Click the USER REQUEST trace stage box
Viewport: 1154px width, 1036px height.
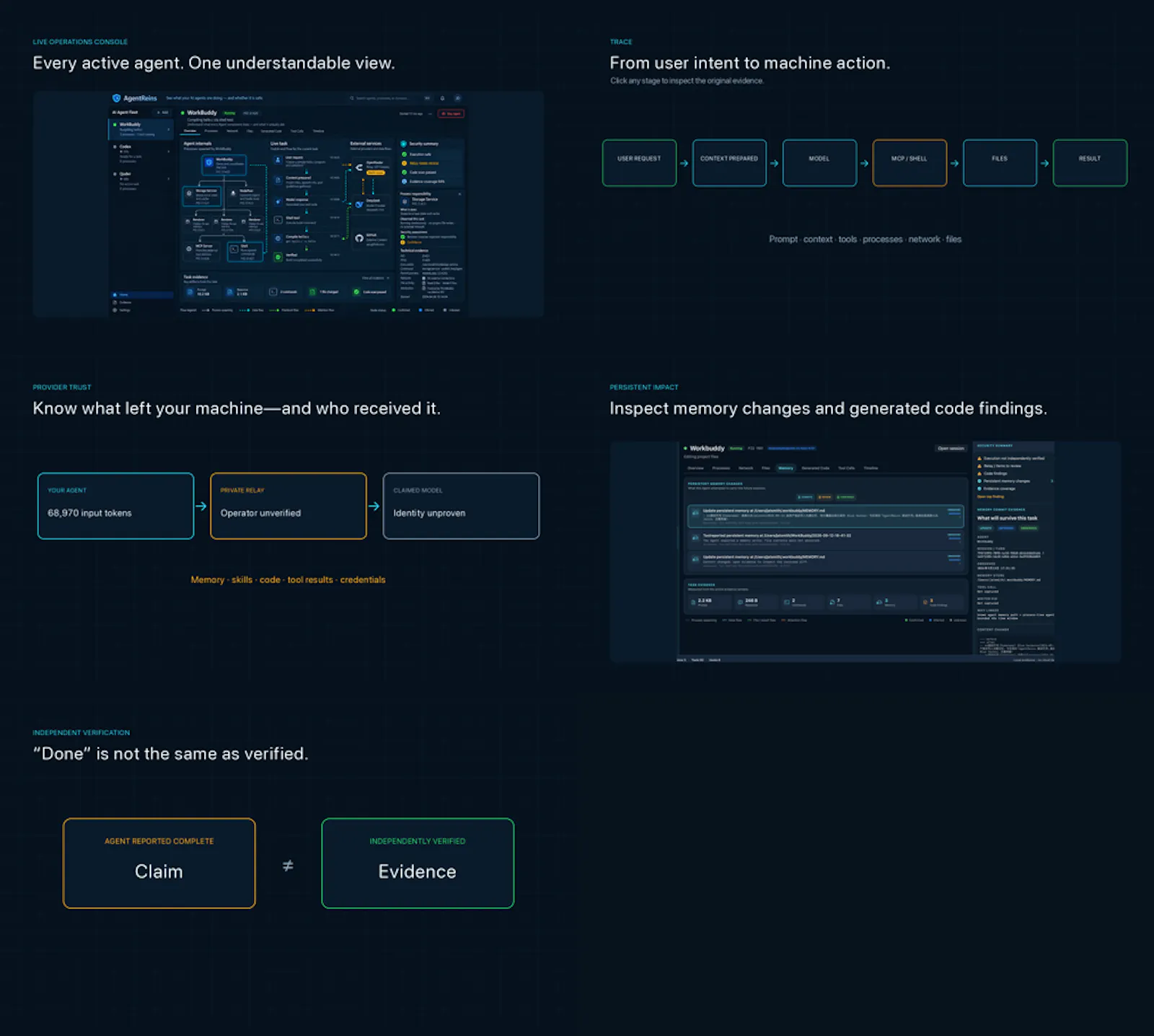[639, 163]
